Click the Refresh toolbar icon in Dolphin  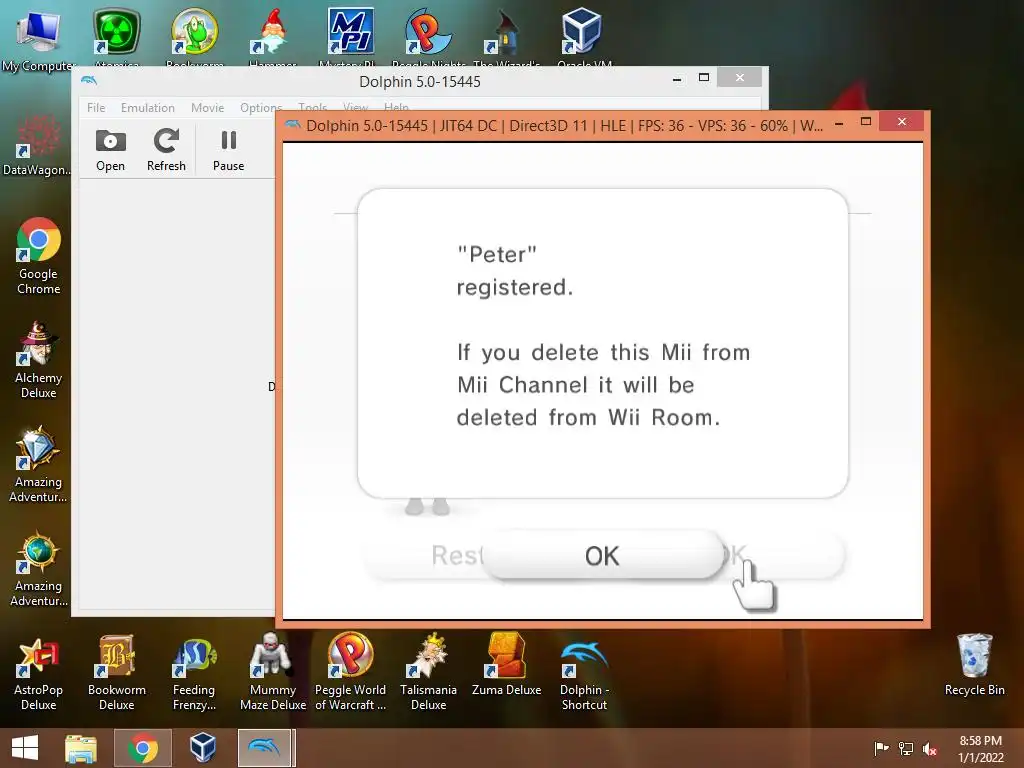pyautogui.click(x=166, y=150)
